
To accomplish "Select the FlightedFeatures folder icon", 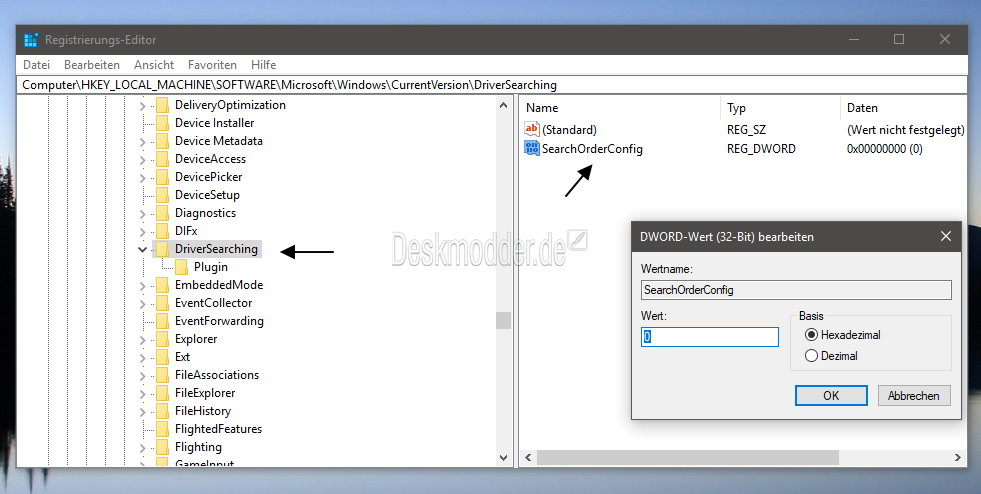I will [162, 429].
